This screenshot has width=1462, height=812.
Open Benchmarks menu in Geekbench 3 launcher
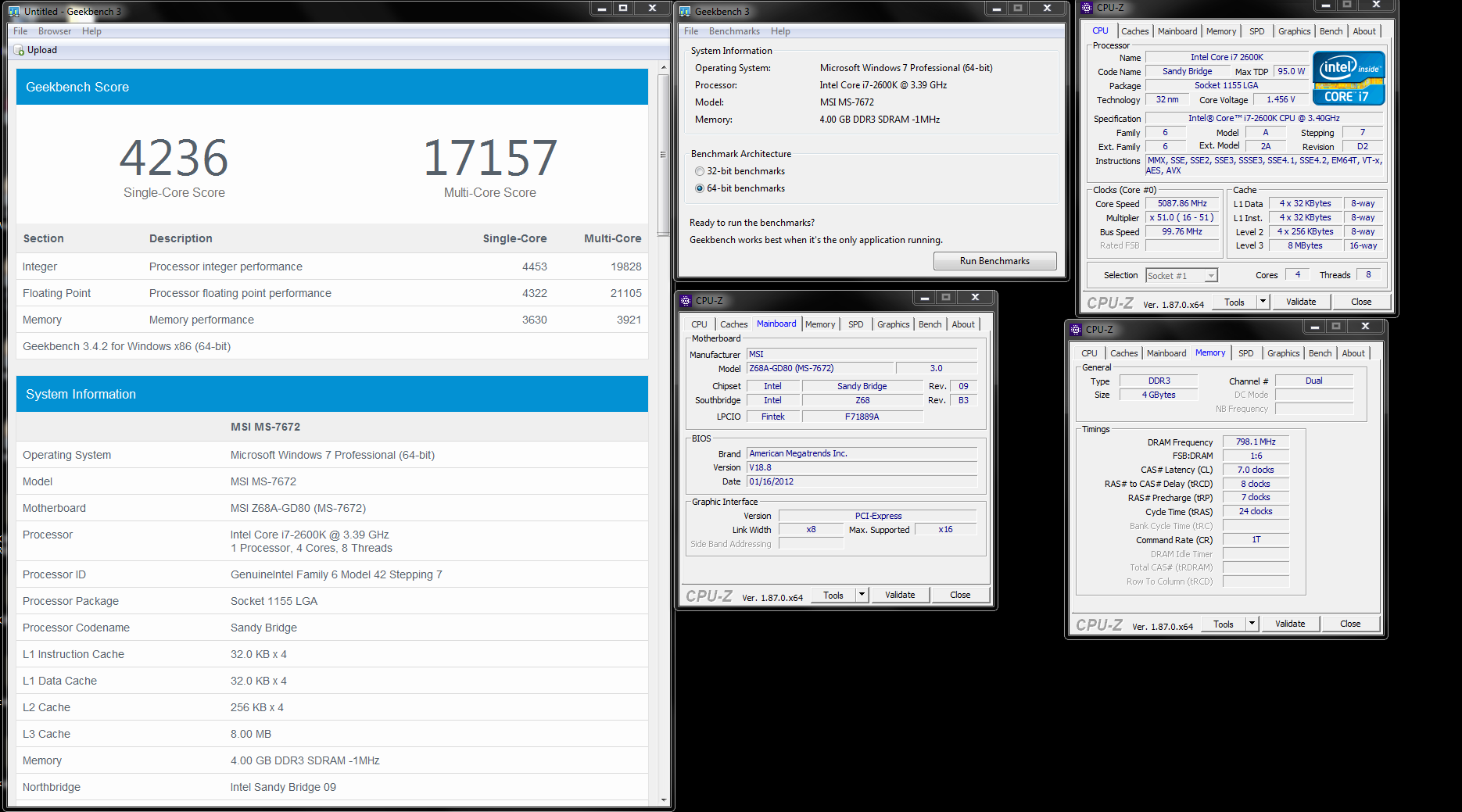pyautogui.click(x=734, y=31)
